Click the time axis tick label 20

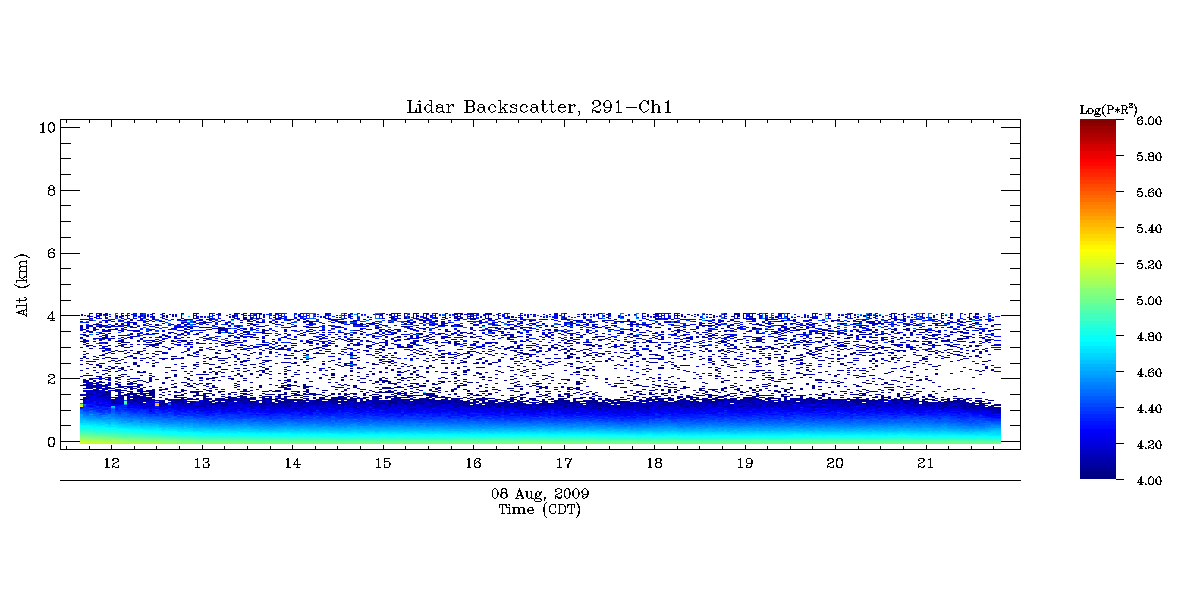835,463
